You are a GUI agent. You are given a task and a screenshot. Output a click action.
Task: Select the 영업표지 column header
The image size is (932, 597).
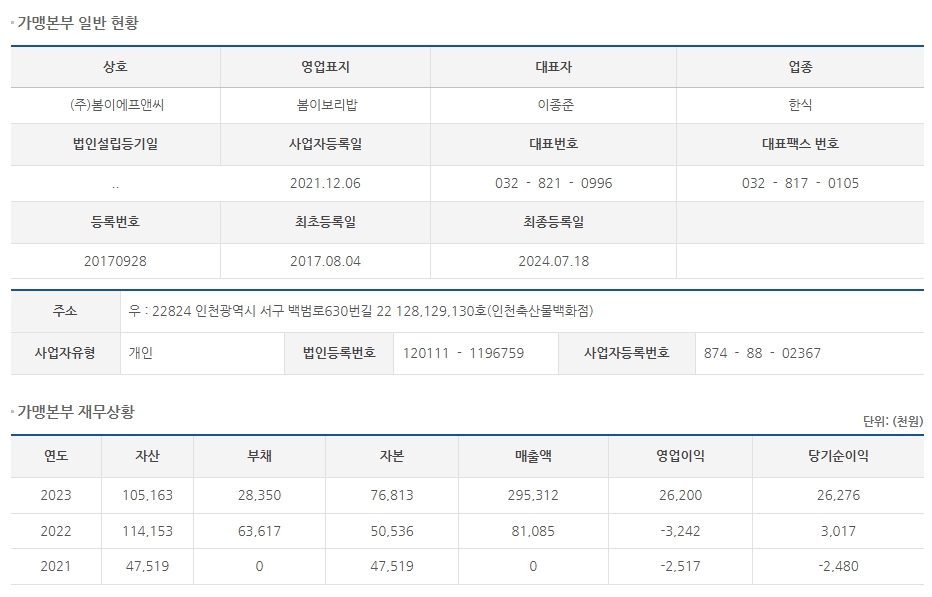coord(325,67)
